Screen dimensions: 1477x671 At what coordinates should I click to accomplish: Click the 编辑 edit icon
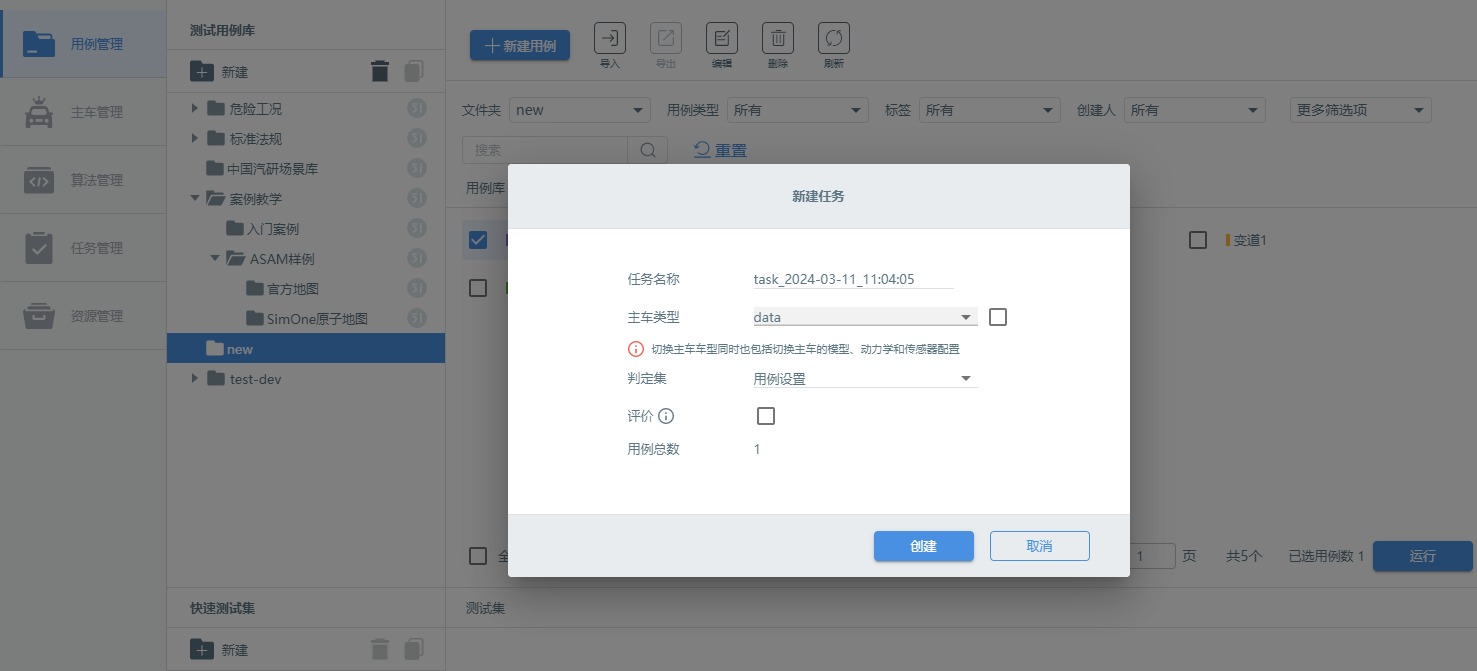click(x=722, y=38)
